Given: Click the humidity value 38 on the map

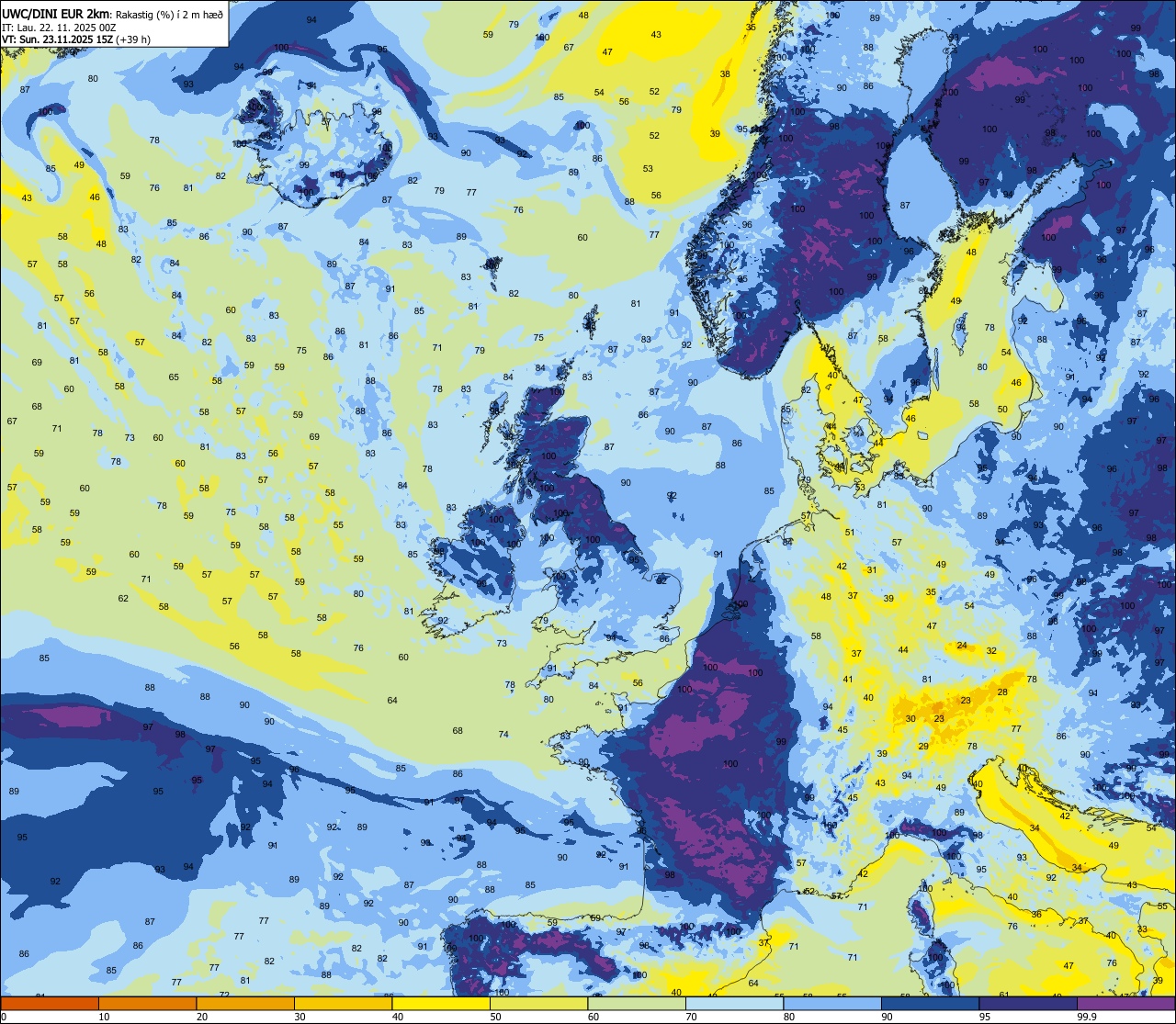Looking at the screenshot, I should point(725,74).
